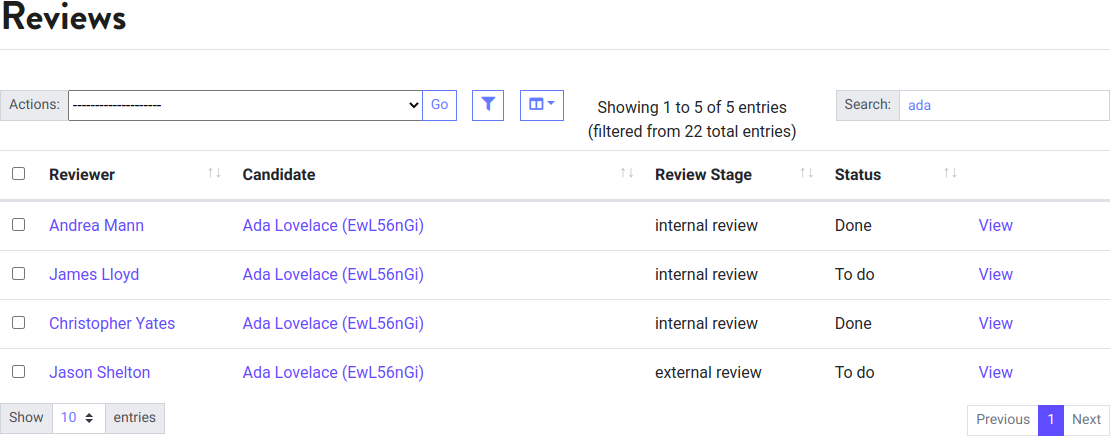Toggle the select-all checkbox in header

pos(19,174)
